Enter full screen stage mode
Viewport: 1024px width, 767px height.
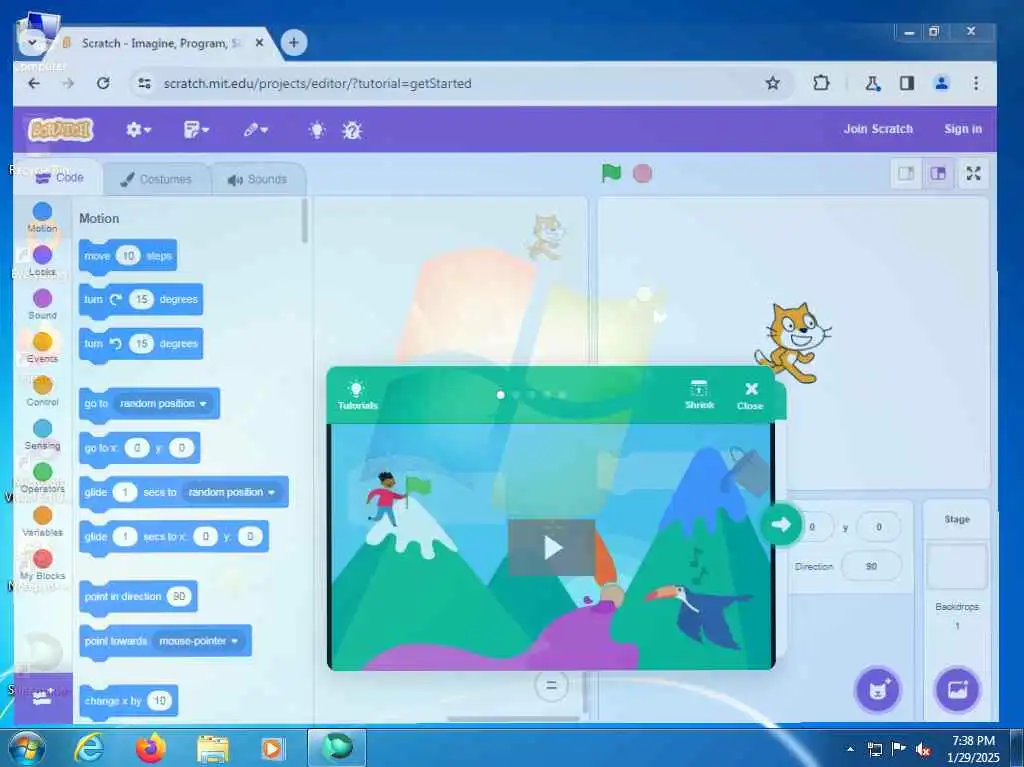pyautogui.click(x=974, y=174)
